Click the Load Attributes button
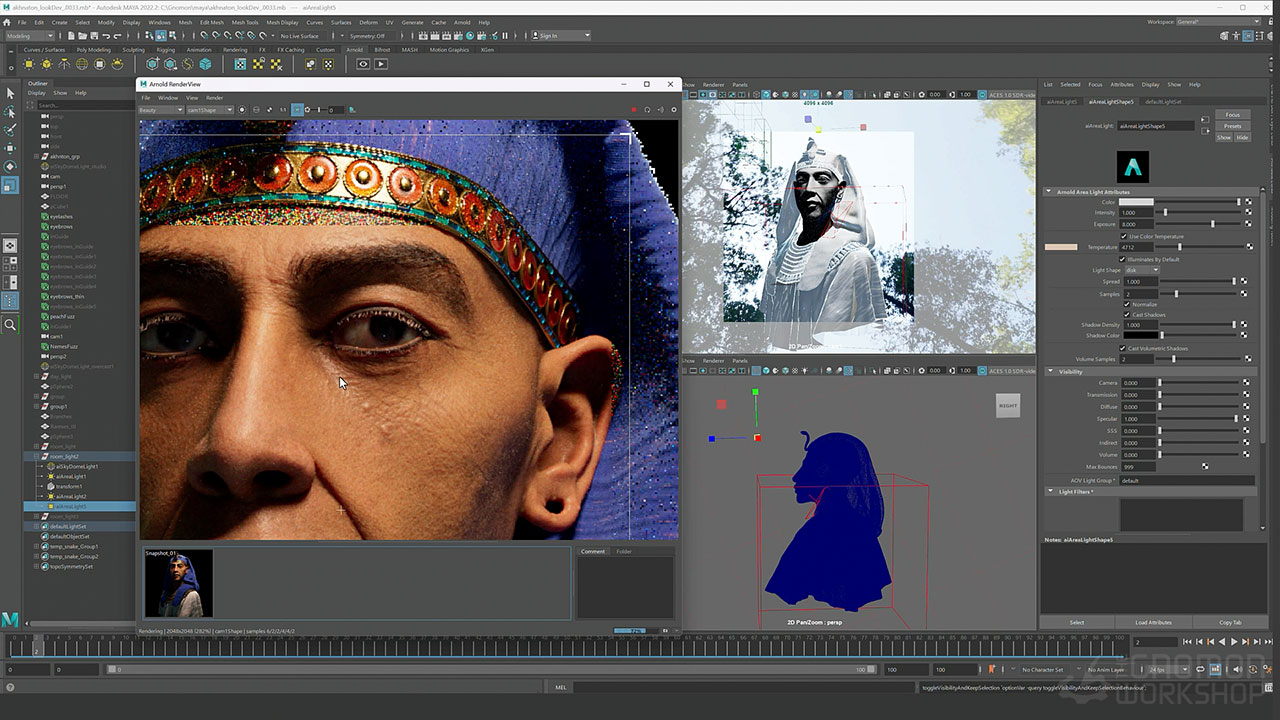The width and height of the screenshot is (1280, 720). (x=1153, y=622)
